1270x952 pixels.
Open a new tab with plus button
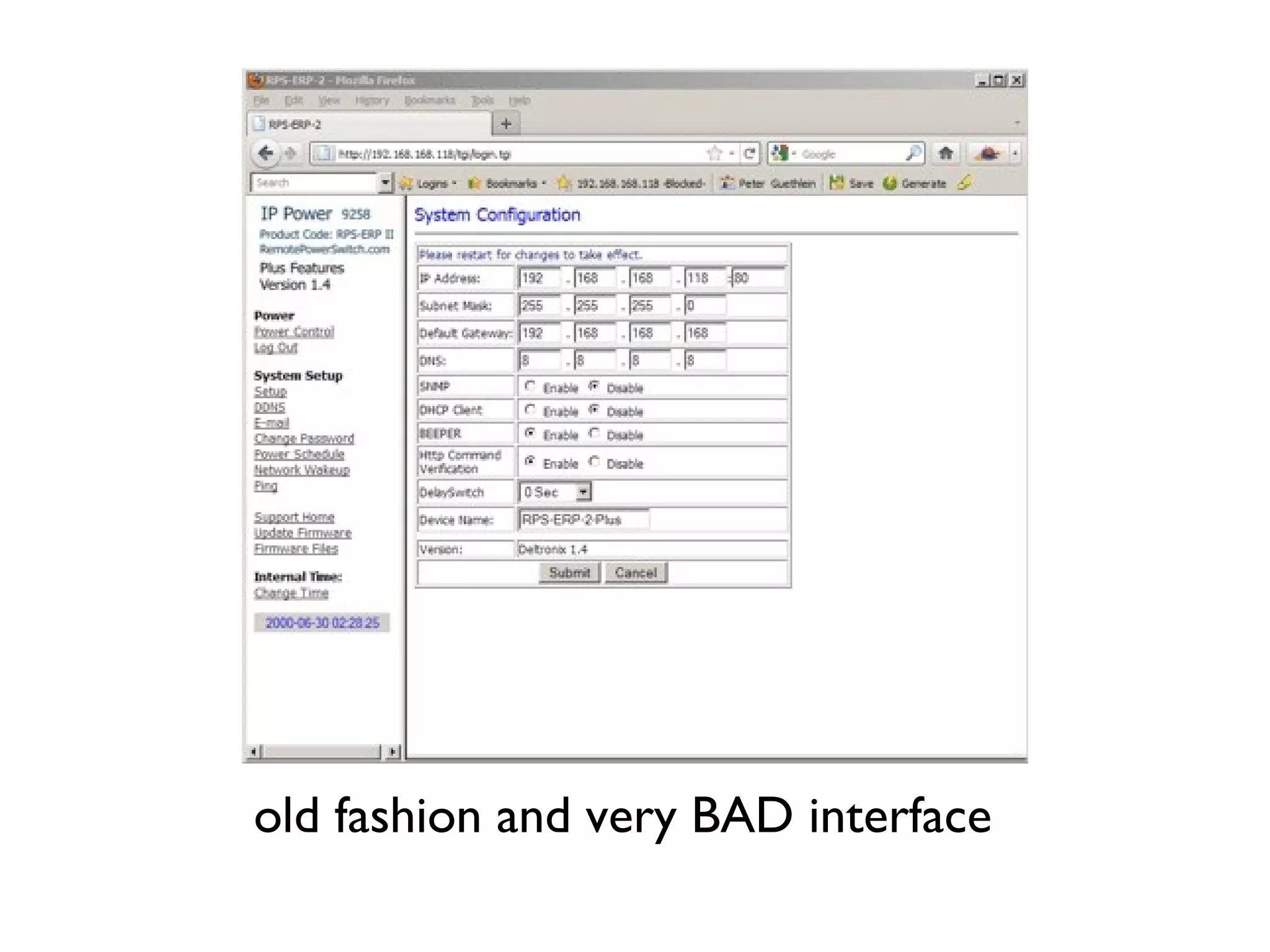click(506, 124)
